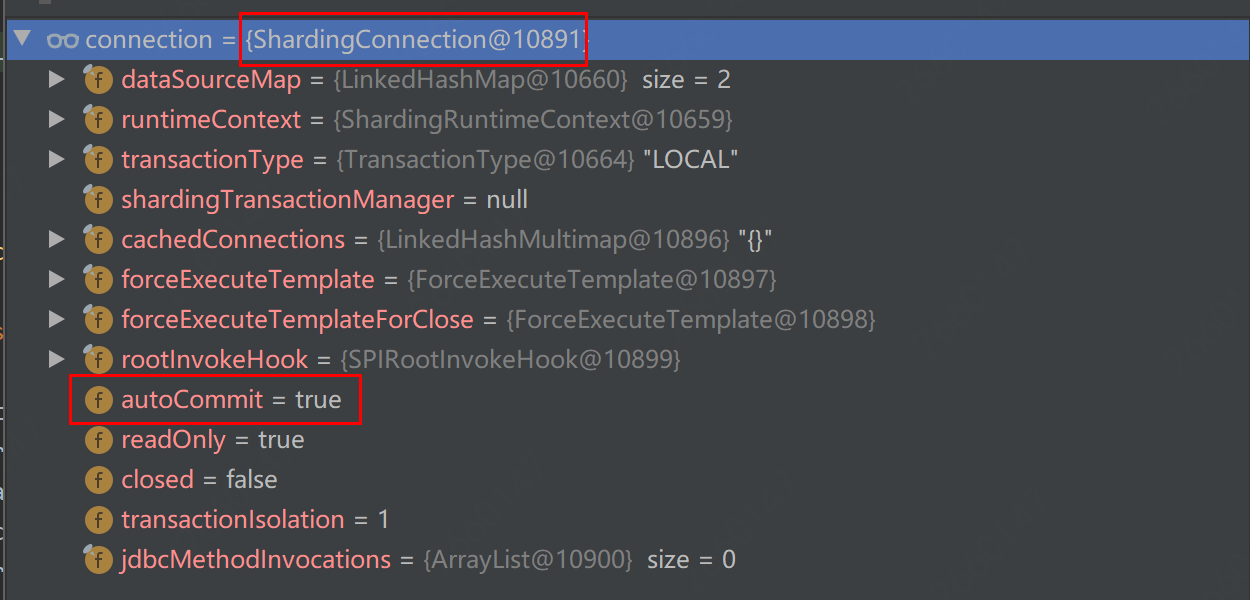The image size is (1250, 600).
Task: Expand the dataSourceMap node
Action: pyautogui.click(x=57, y=80)
